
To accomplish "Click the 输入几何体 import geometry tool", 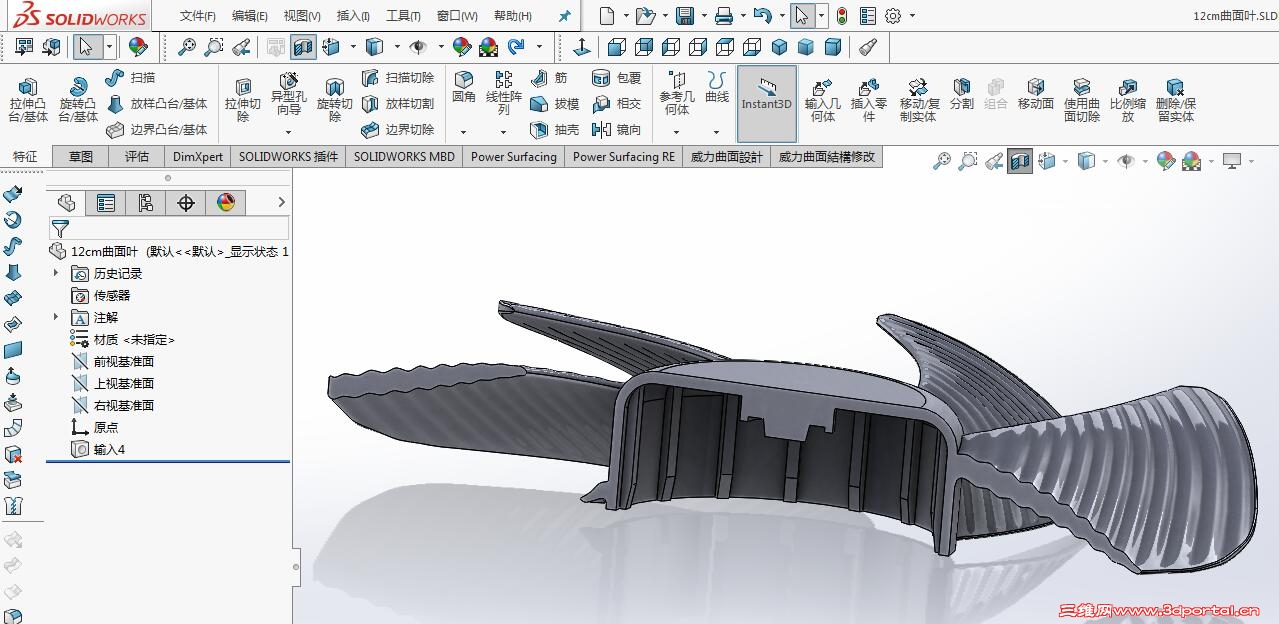I will click(822, 101).
